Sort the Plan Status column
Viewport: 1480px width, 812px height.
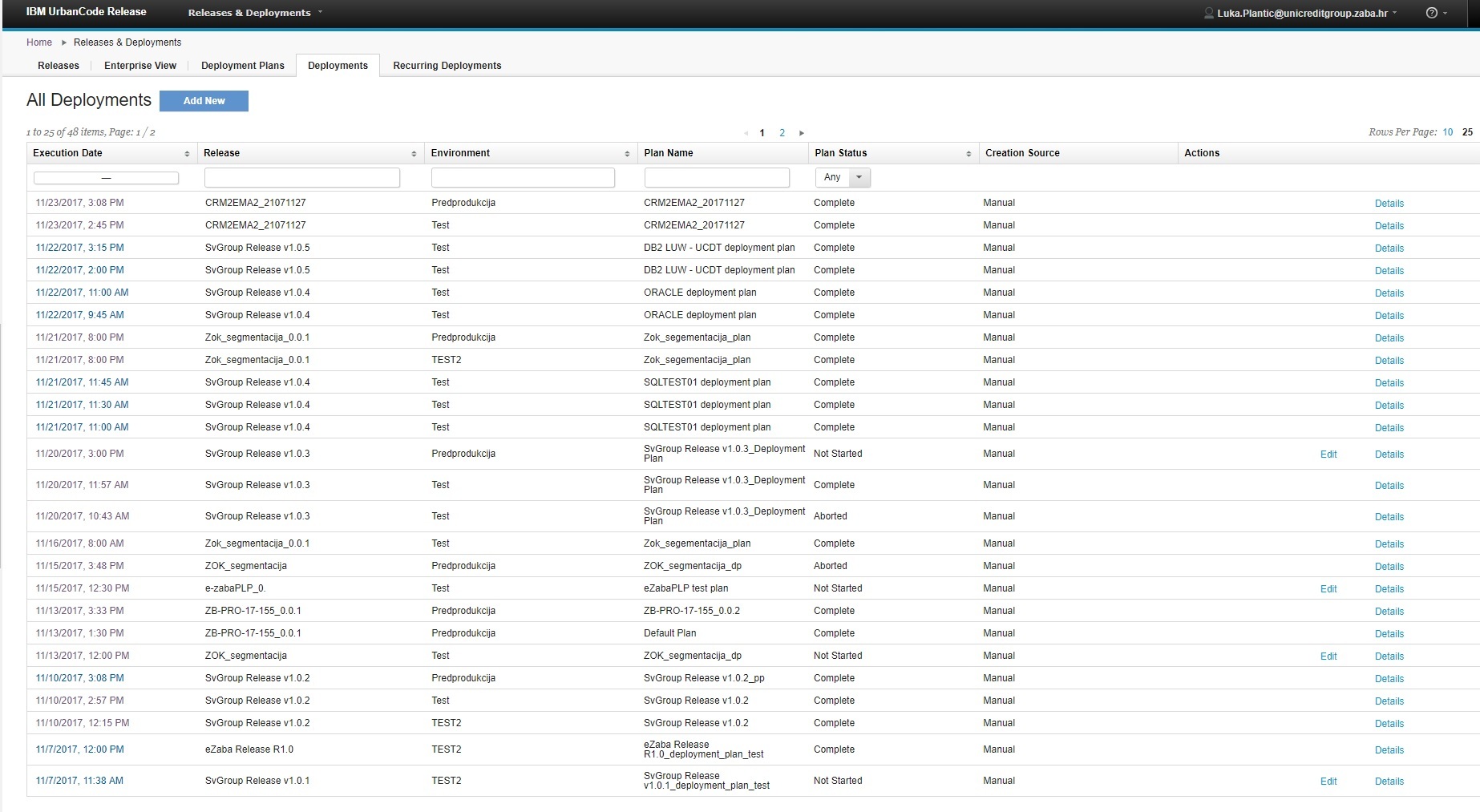(x=968, y=154)
